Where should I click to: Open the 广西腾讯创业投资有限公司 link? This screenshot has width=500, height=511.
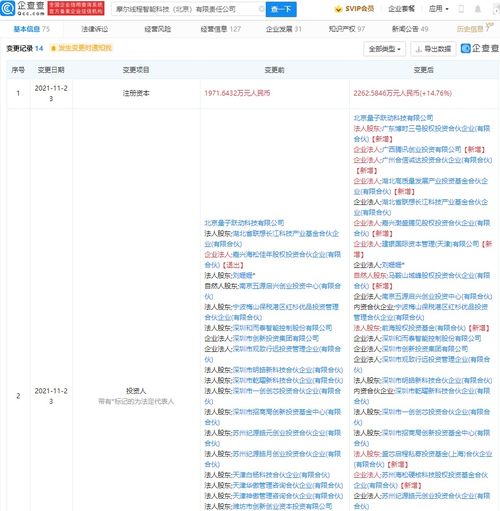pyautogui.click(x=422, y=149)
